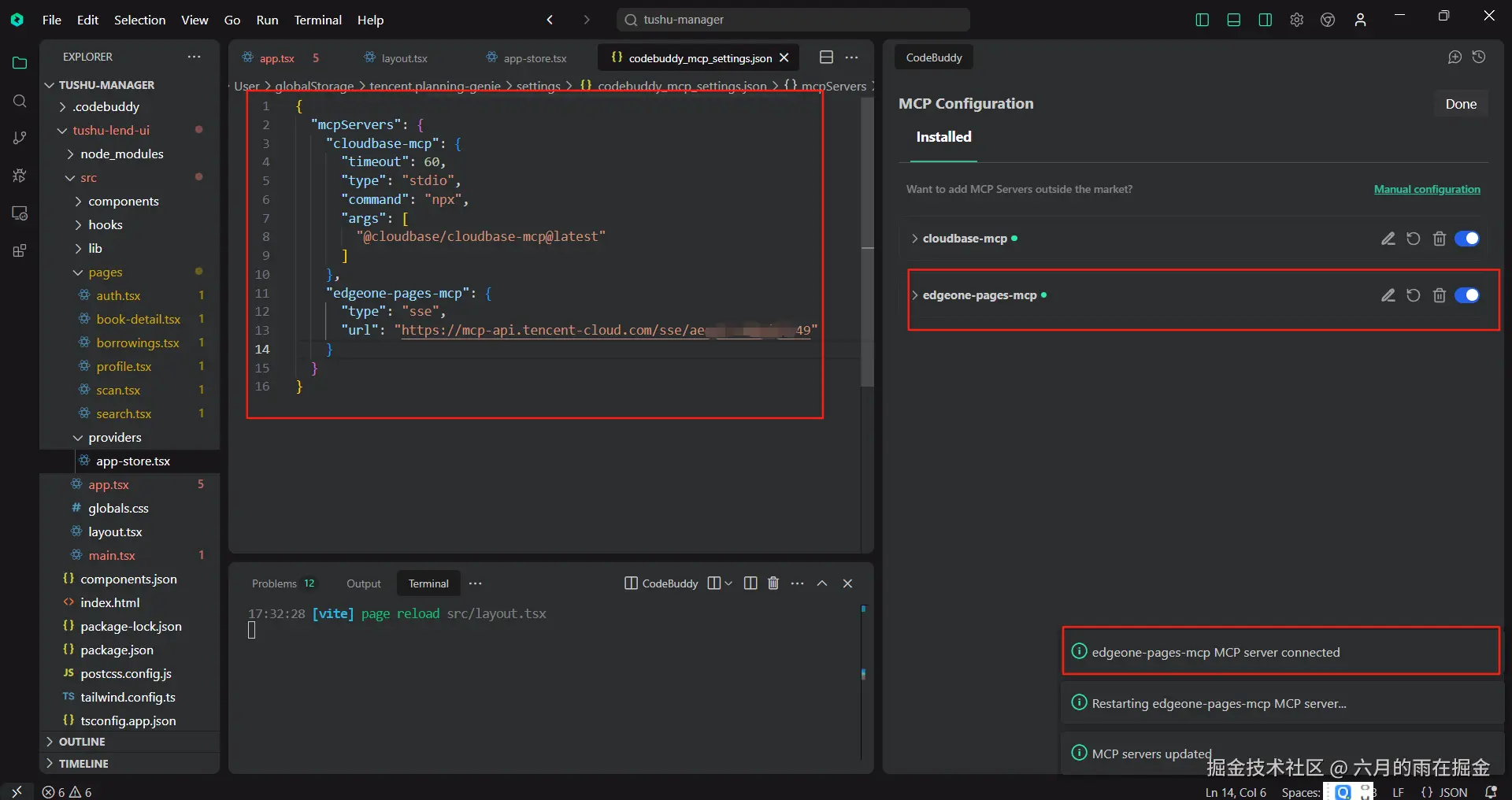The image size is (1512, 800).
Task: Expand the OUTLINE section
Action: click(81, 742)
